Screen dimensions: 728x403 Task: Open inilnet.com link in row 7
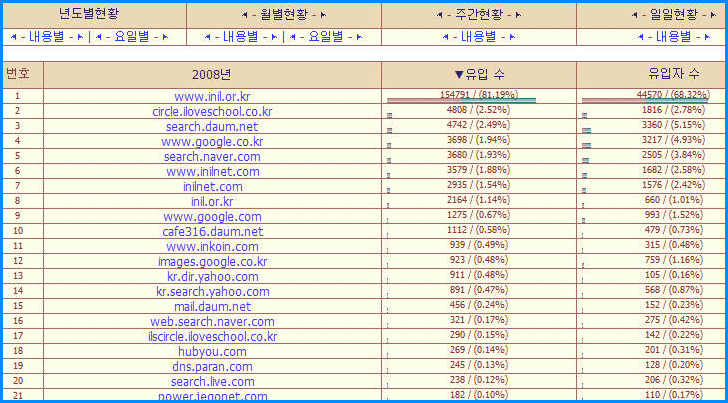coord(213,187)
